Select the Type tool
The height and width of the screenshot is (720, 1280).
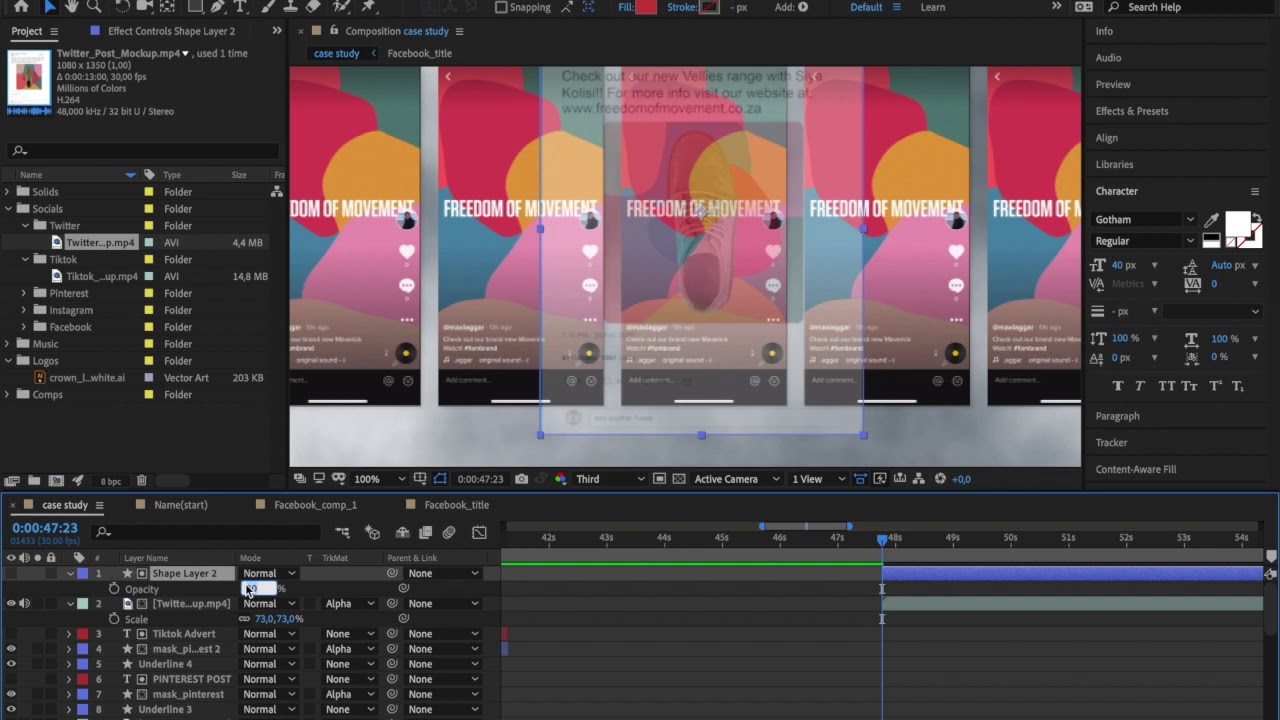tap(240, 7)
